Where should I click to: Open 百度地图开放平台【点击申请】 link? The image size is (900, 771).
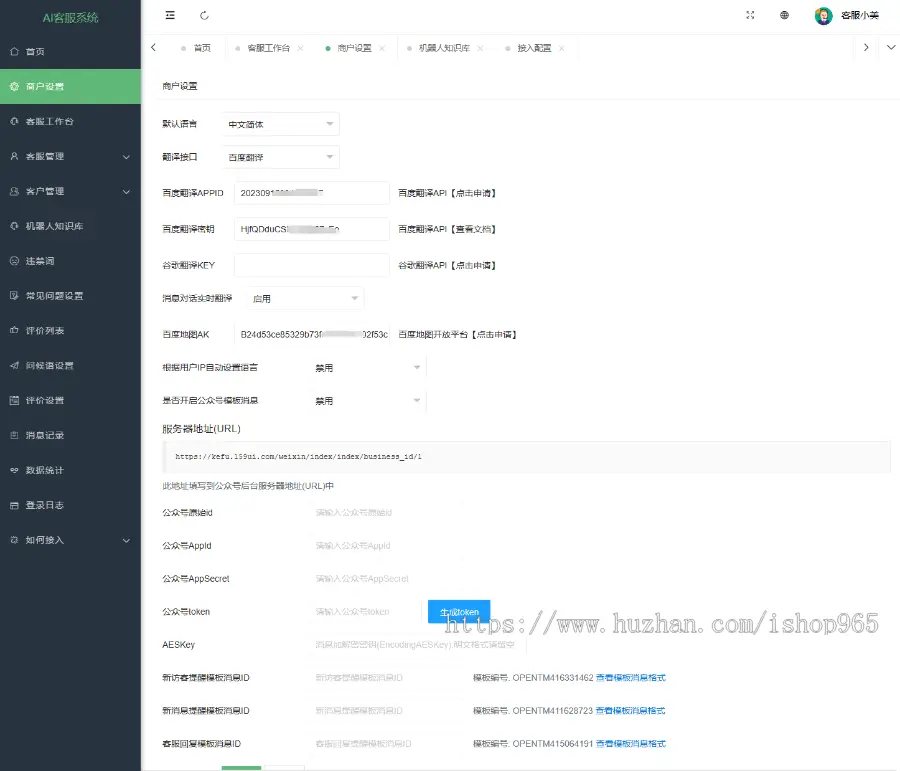(x=457, y=335)
